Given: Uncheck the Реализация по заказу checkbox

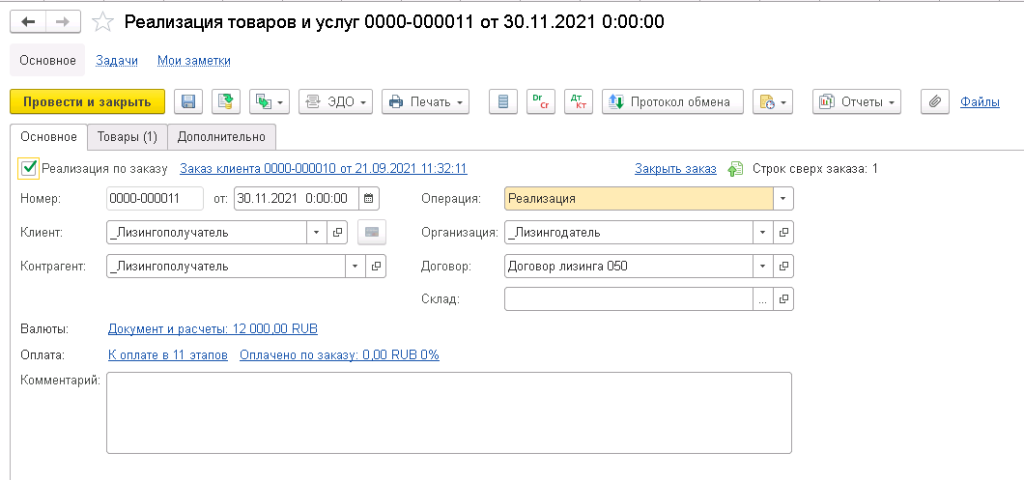Looking at the screenshot, I should (x=29, y=168).
